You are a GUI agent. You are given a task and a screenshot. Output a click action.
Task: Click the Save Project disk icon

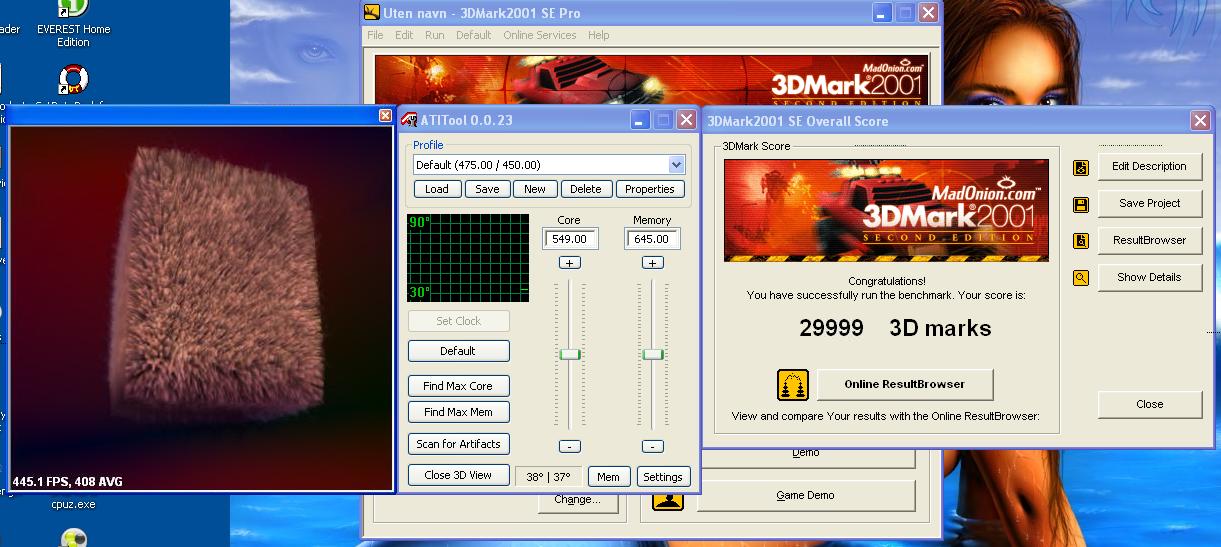[x=1081, y=204]
